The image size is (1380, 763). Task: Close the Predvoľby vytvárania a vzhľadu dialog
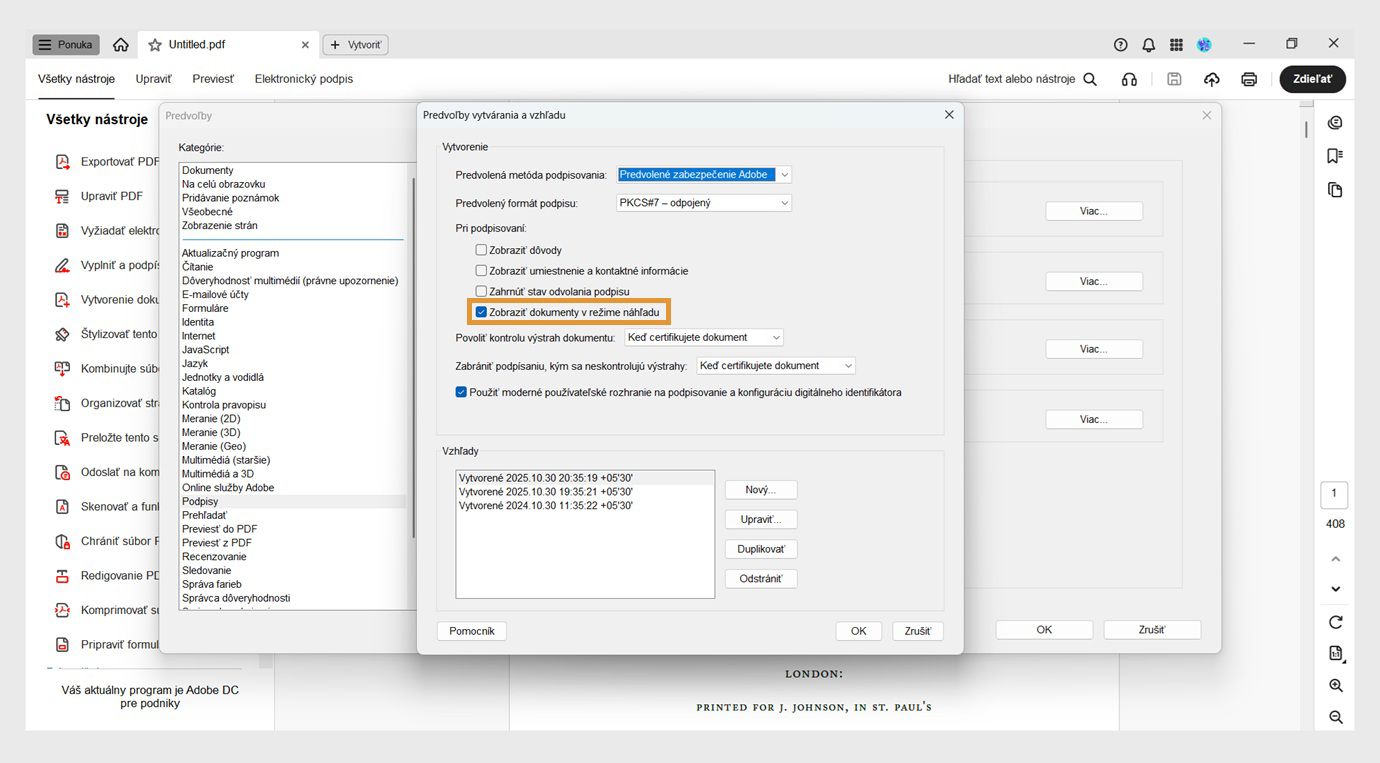(x=949, y=115)
